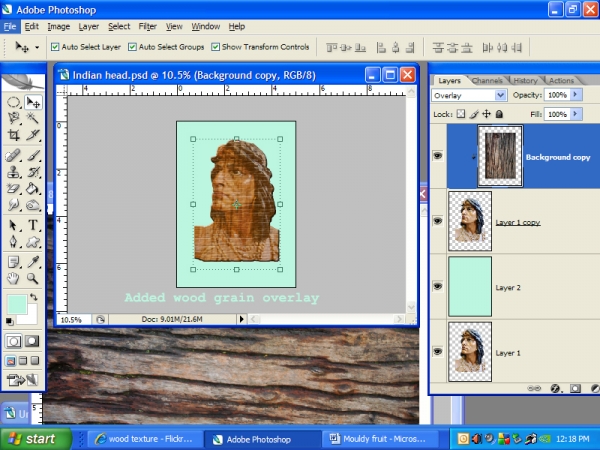Select the Sponge tool
The height and width of the screenshot is (450, 600).
click(33, 205)
